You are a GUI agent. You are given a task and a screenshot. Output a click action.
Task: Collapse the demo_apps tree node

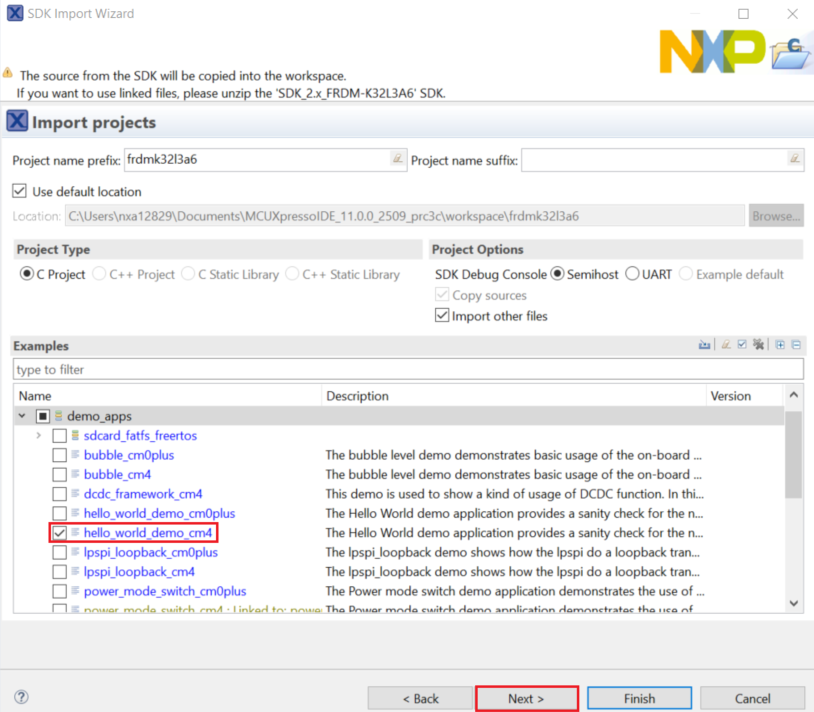pyautogui.click(x=22, y=416)
